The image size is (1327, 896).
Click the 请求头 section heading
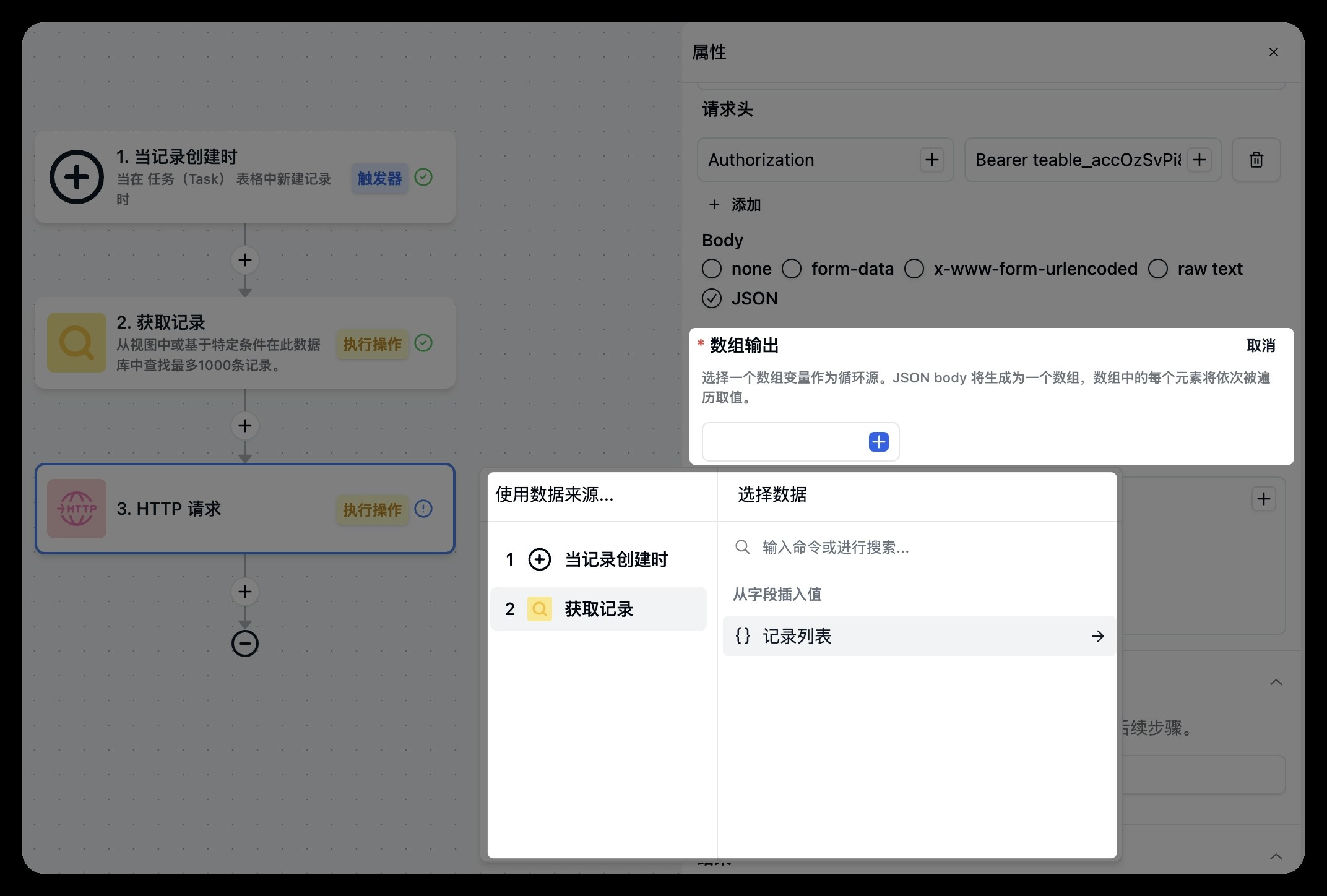click(x=727, y=110)
